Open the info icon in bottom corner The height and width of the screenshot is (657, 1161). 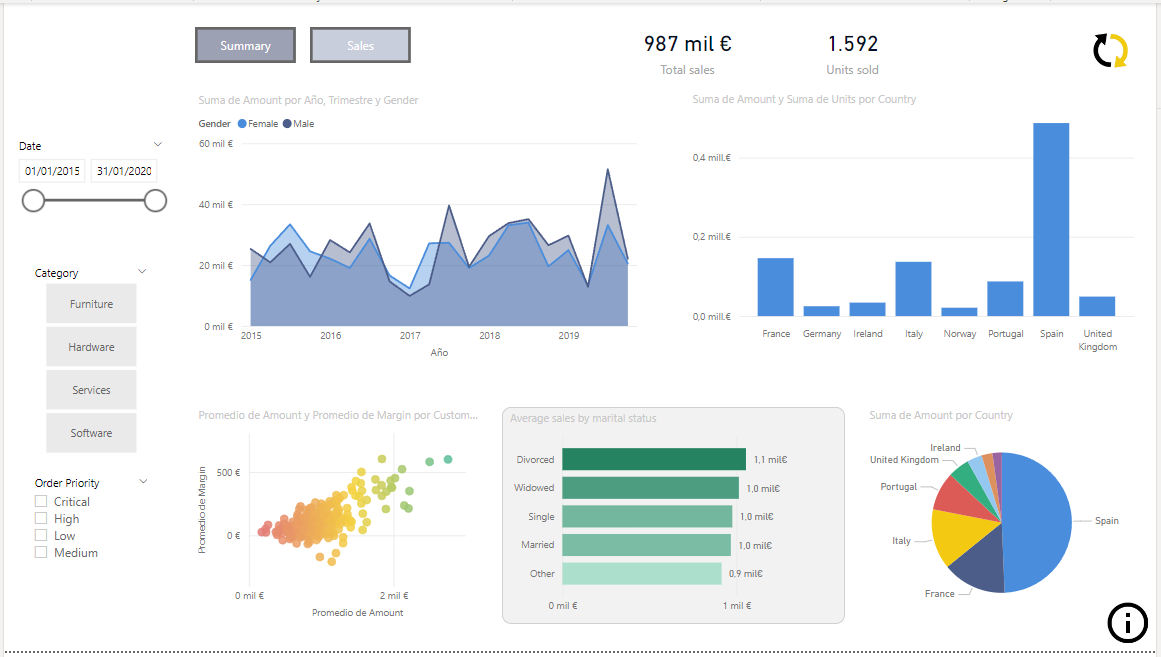pos(1127,623)
